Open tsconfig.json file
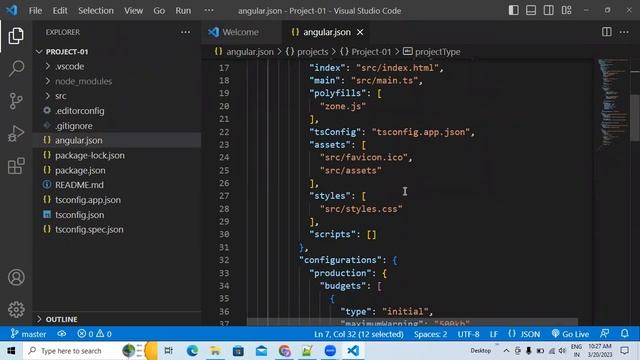This screenshot has height=360, width=640. tap(117, 215)
